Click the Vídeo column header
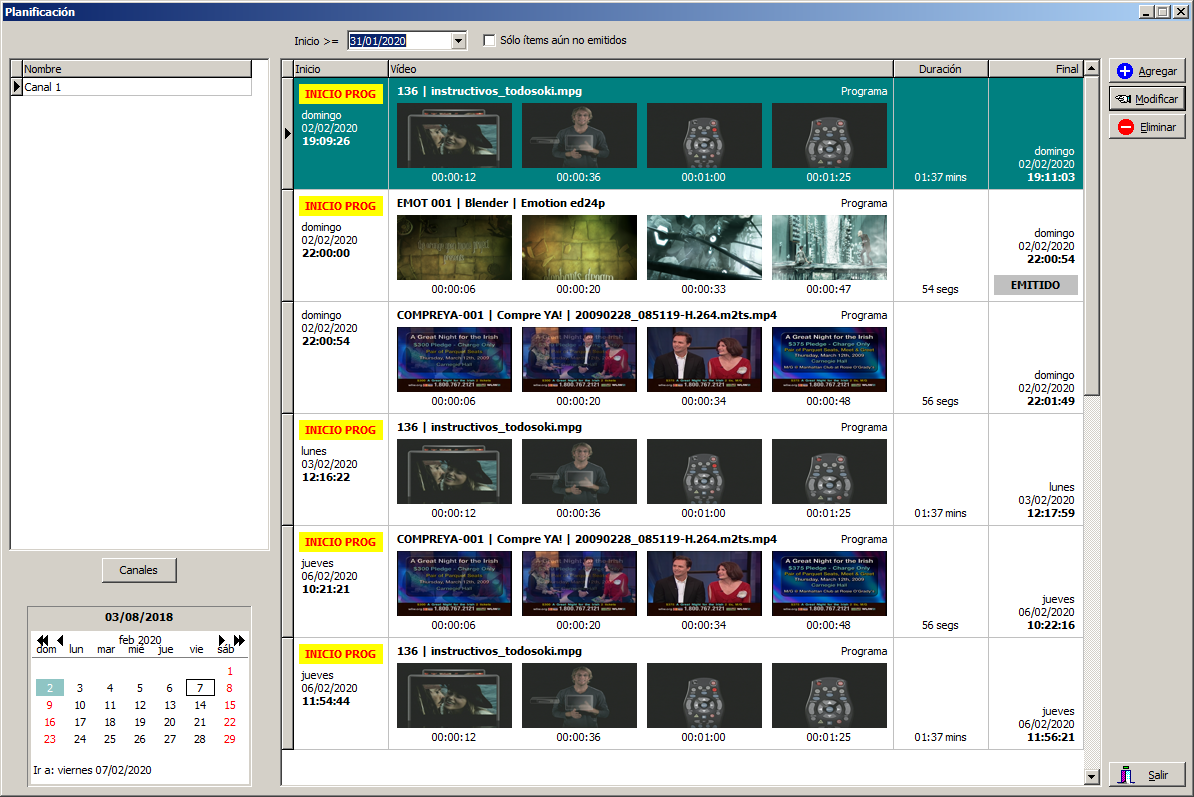Viewport: 1194px width, 797px height. pos(640,69)
